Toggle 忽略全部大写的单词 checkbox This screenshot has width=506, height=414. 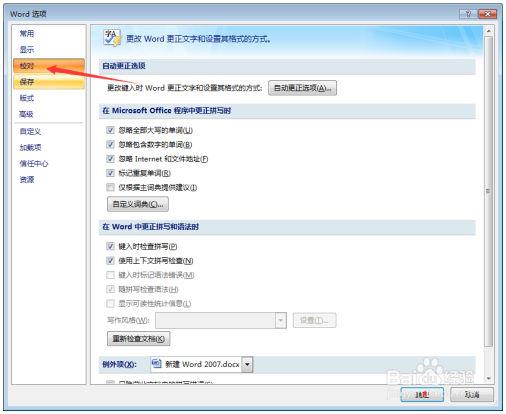coord(110,130)
